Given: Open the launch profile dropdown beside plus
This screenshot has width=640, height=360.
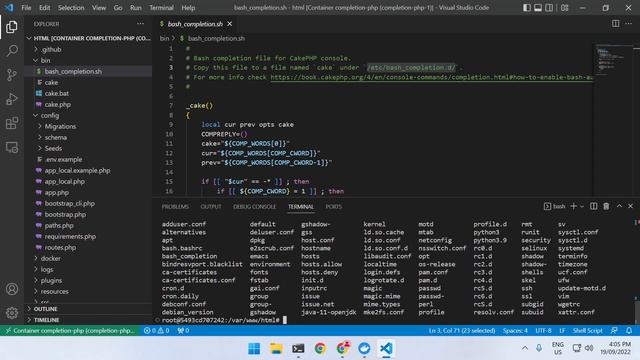Looking at the screenshot, I should [582, 207].
